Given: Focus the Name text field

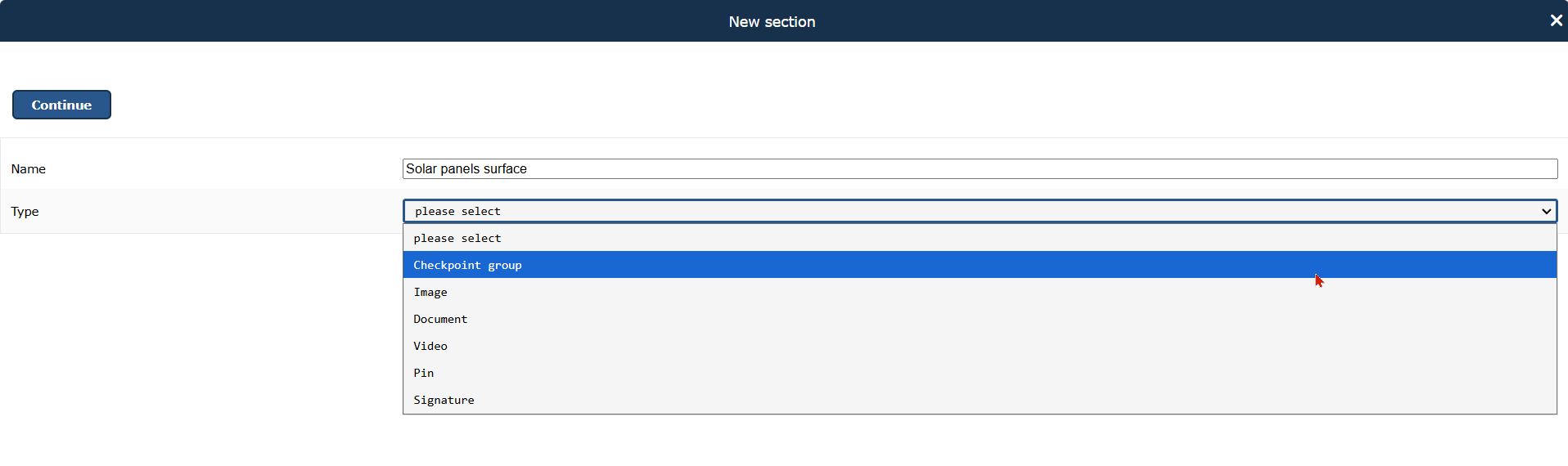Looking at the screenshot, I should 980,168.
